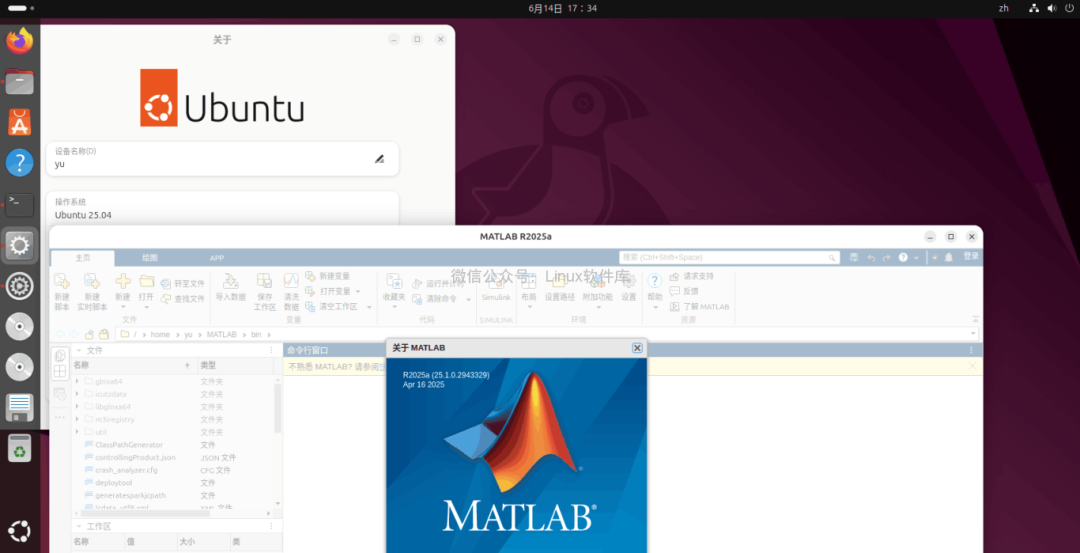This screenshot has height=553, width=1080.
Task: Open the Command History sidebar icon
Action: click(x=60, y=394)
